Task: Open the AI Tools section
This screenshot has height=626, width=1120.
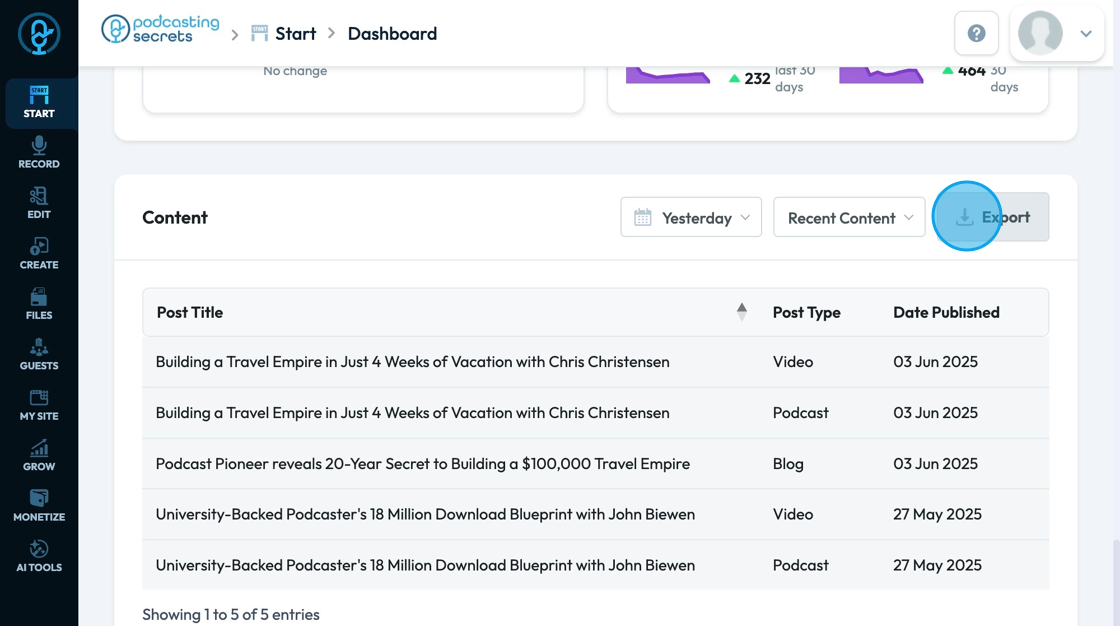Action: click(x=39, y=557)
